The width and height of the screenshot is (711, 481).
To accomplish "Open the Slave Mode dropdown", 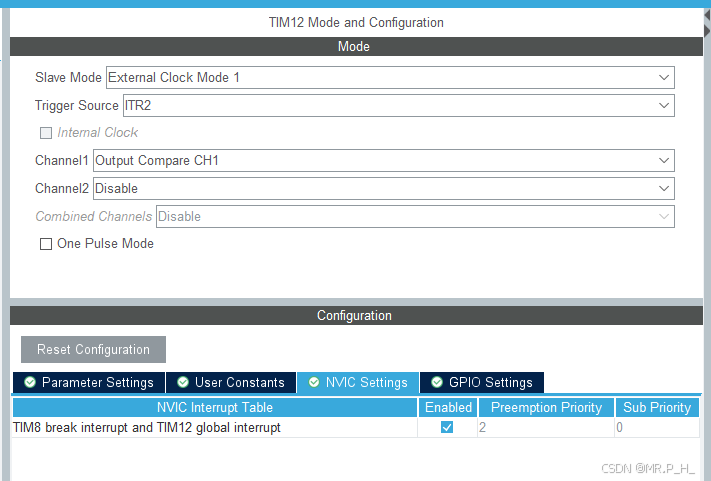I will (x=390, y=78).
